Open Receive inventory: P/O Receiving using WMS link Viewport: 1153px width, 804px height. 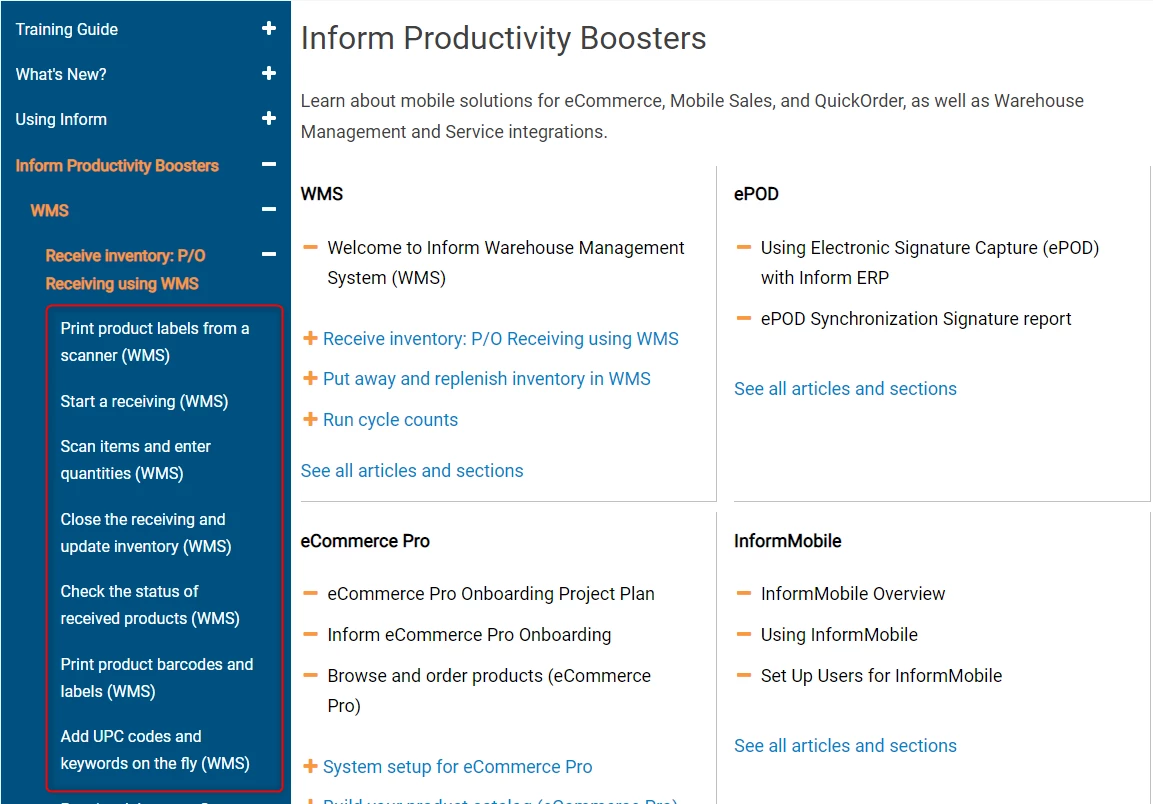[x=501, y=338]
